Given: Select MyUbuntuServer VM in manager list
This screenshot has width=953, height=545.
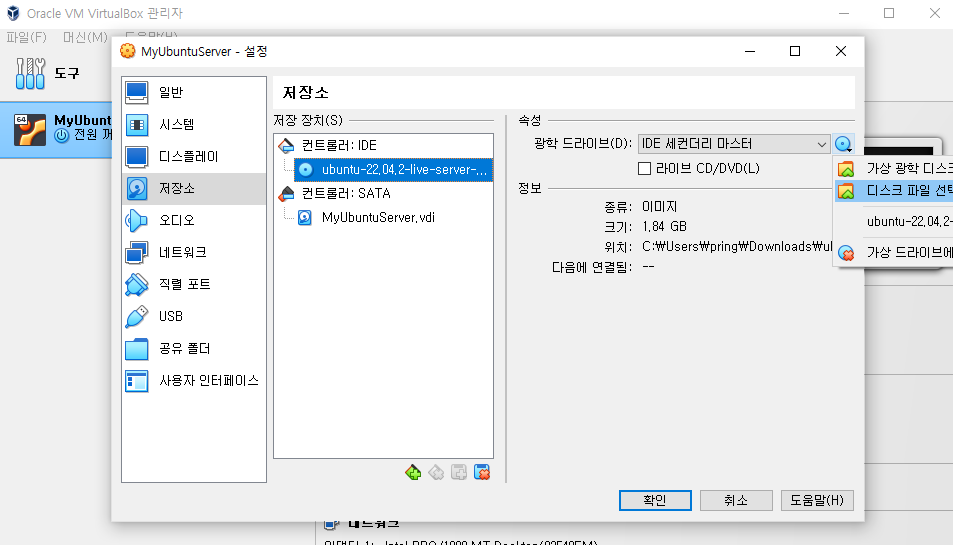Looking at the screenshot, I should [x=56, y=129].
